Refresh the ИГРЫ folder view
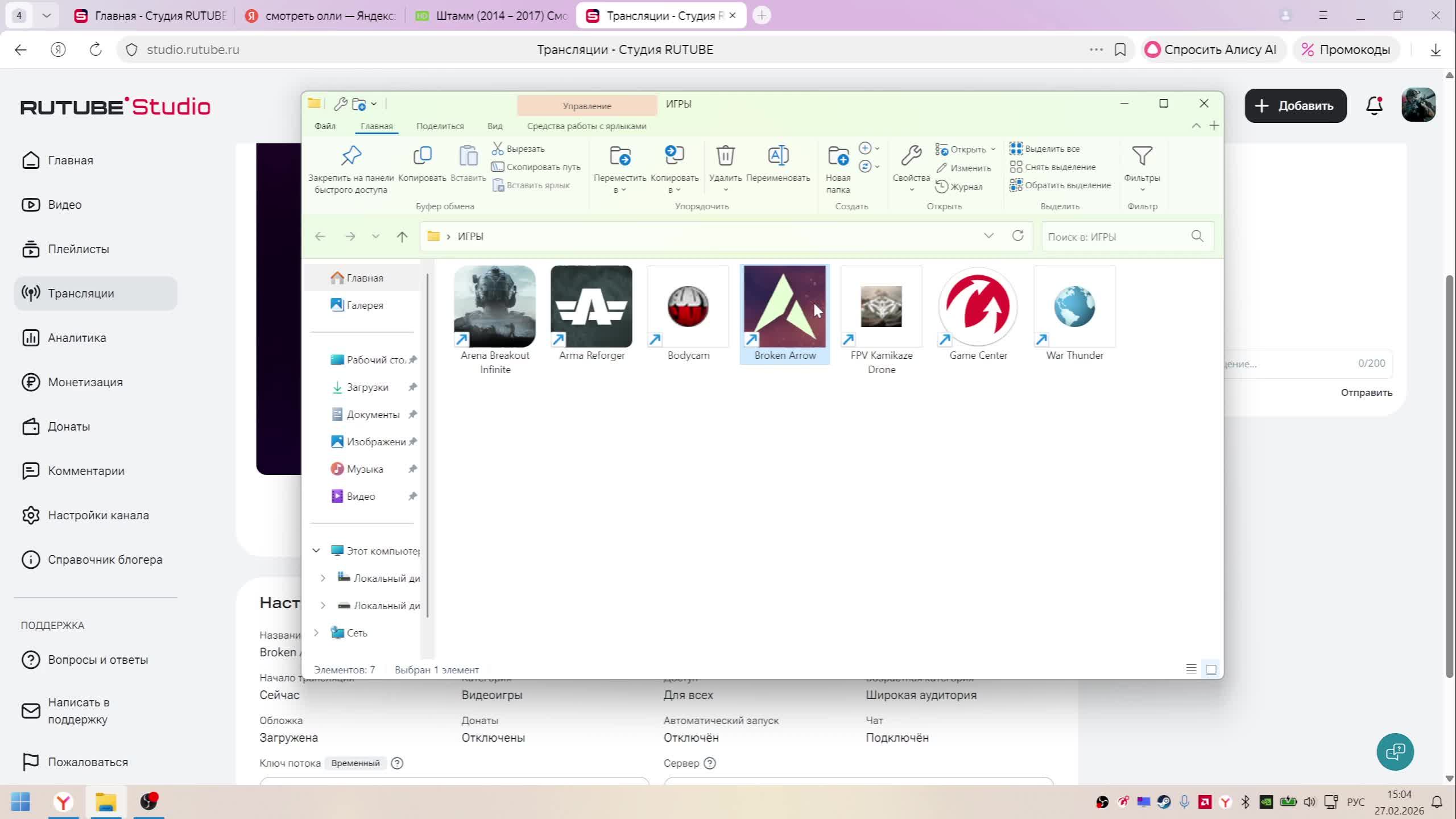The height and width of the screenshot is (819, 1456). click(x=1017, y=235)
